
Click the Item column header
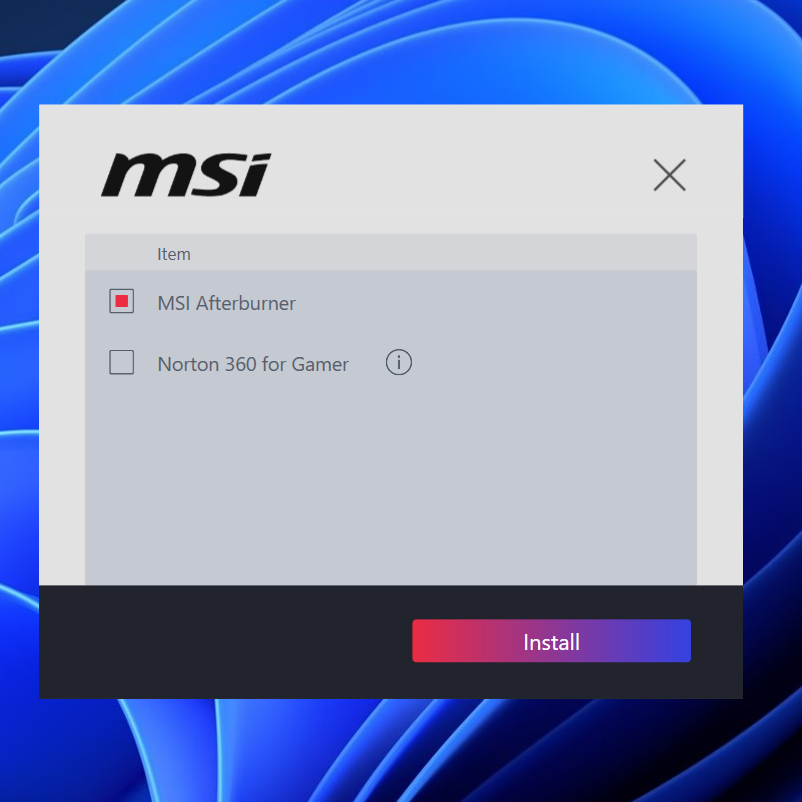click(x=174, y=254)
